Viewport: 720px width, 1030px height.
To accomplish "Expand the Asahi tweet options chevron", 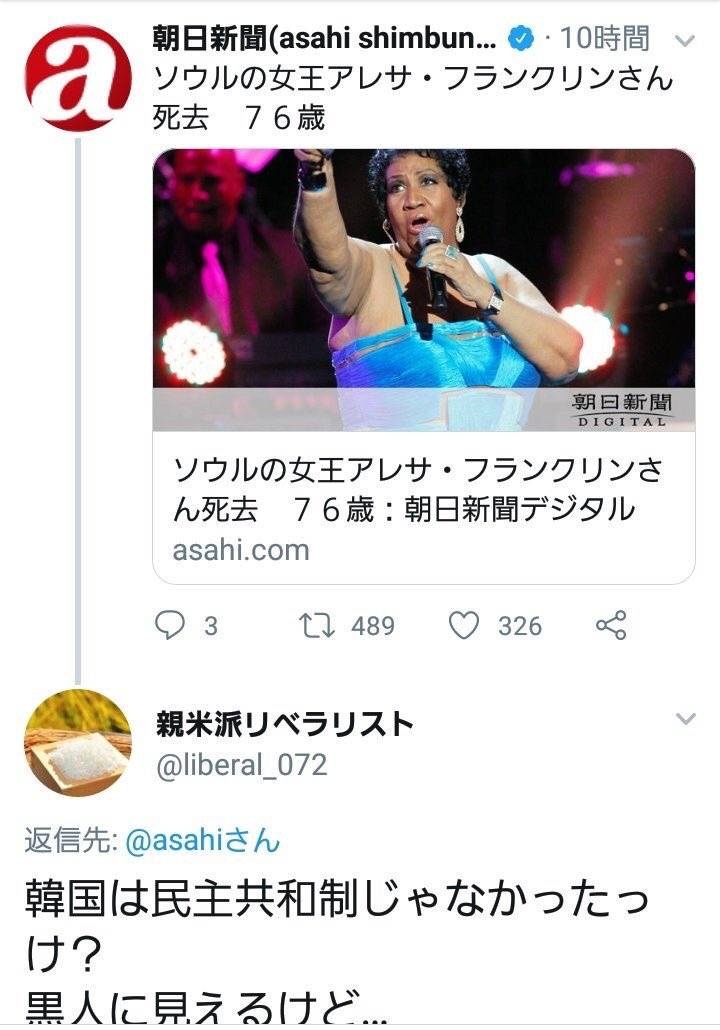I will pyautogui.click(x=685, y=41).
